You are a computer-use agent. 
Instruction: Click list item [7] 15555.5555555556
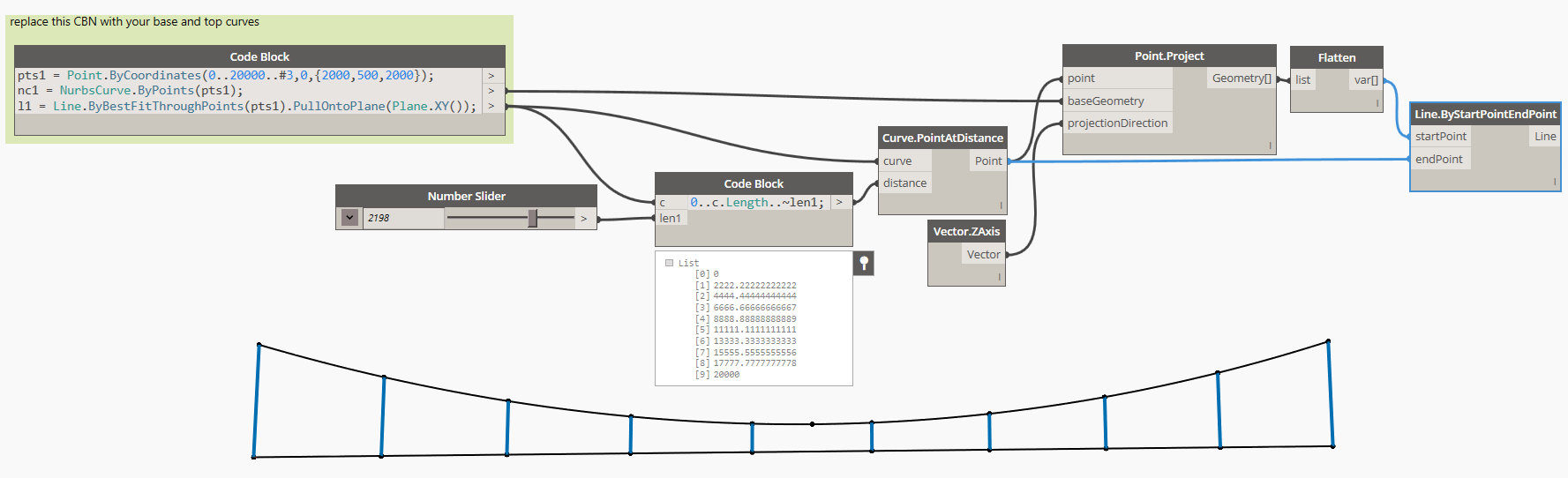pyautogui.click(x=746, y=353)
